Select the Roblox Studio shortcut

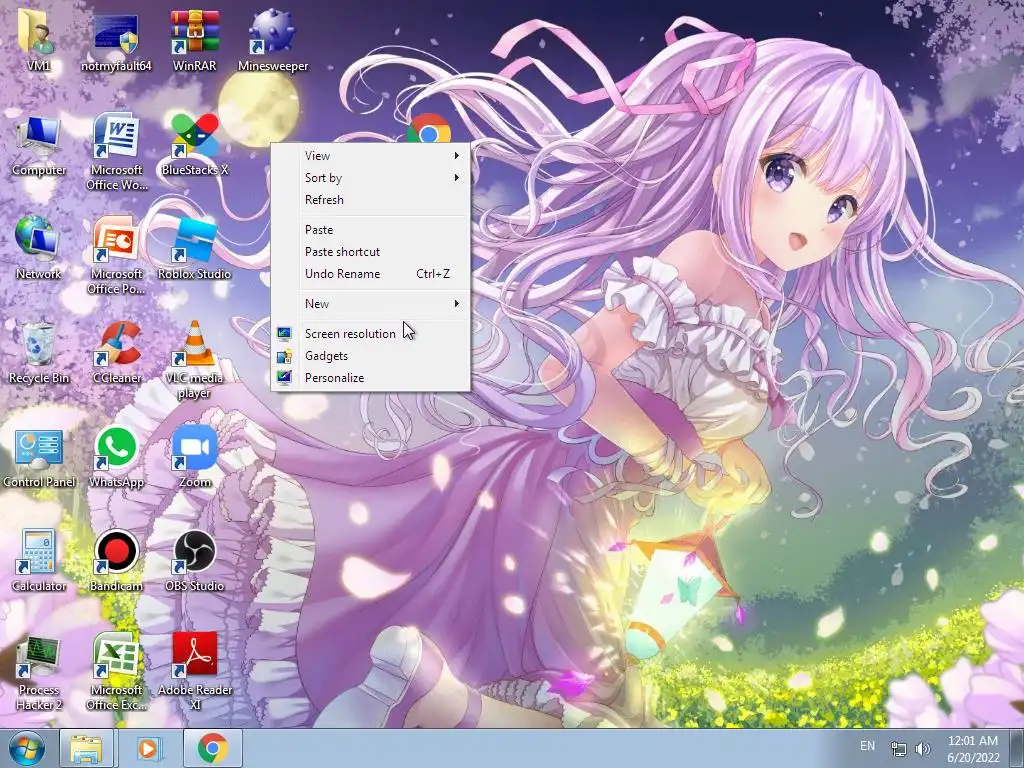195,249
